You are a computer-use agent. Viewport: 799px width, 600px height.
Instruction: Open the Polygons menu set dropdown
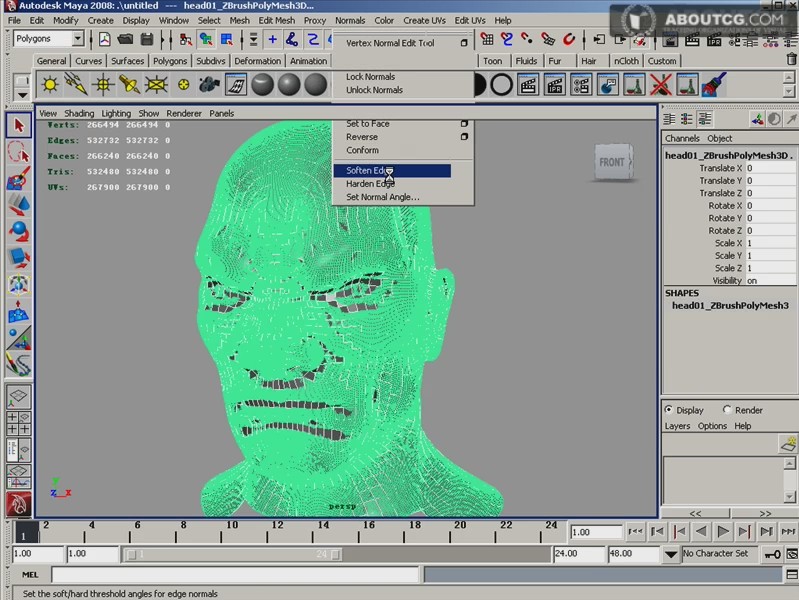[x=77, y=39]
